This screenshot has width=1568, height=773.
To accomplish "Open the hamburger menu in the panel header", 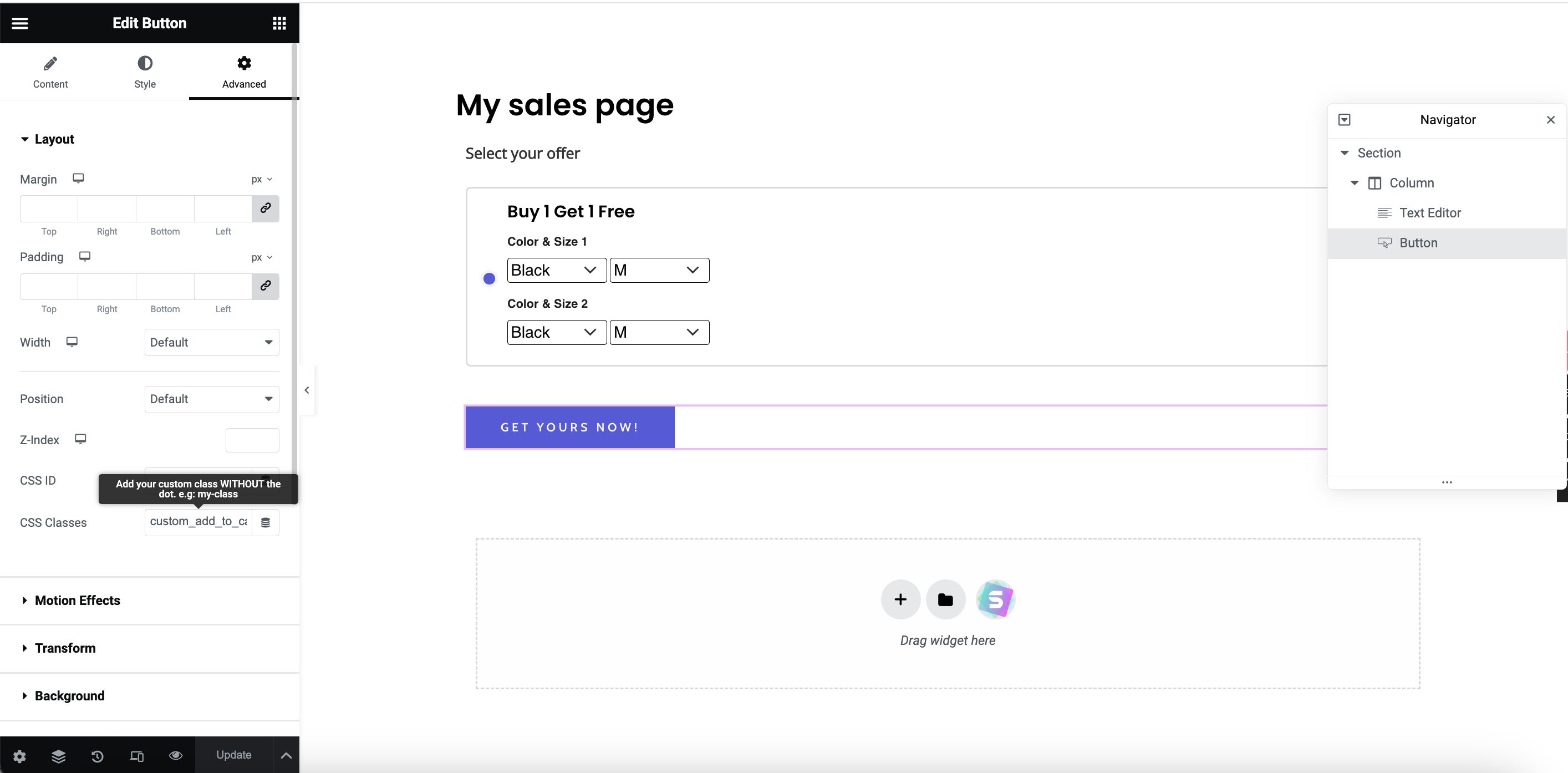I will 20,23.
